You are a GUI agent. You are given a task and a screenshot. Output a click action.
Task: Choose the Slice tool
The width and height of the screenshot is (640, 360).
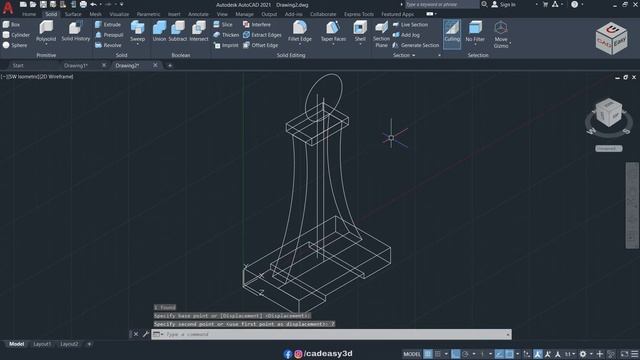click(223, 24)
